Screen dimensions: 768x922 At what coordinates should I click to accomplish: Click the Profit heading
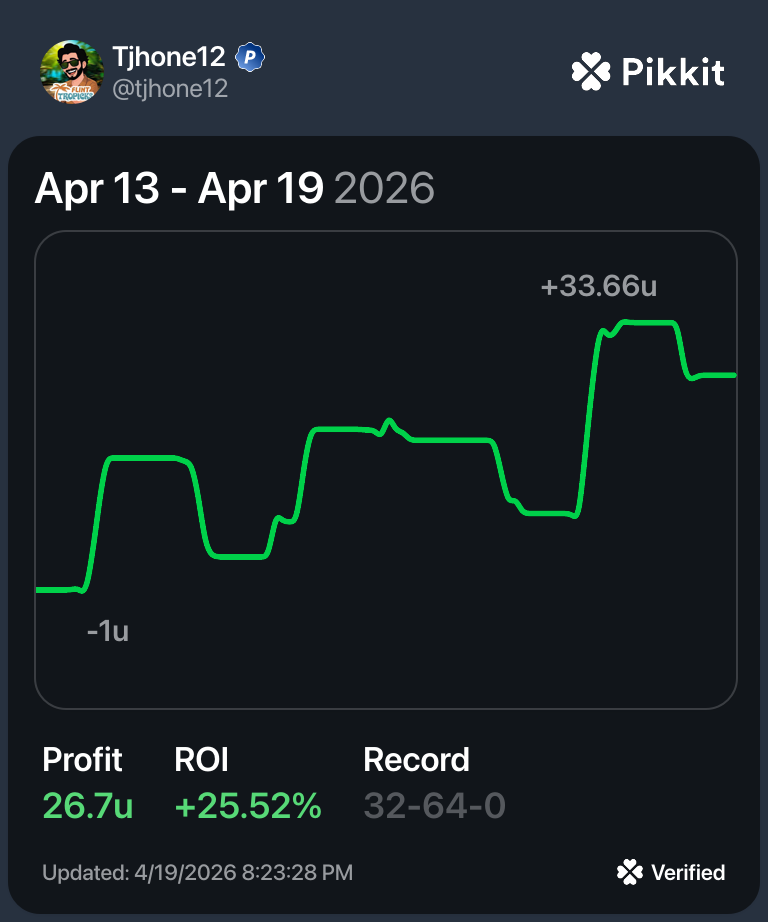pos(82,760)
